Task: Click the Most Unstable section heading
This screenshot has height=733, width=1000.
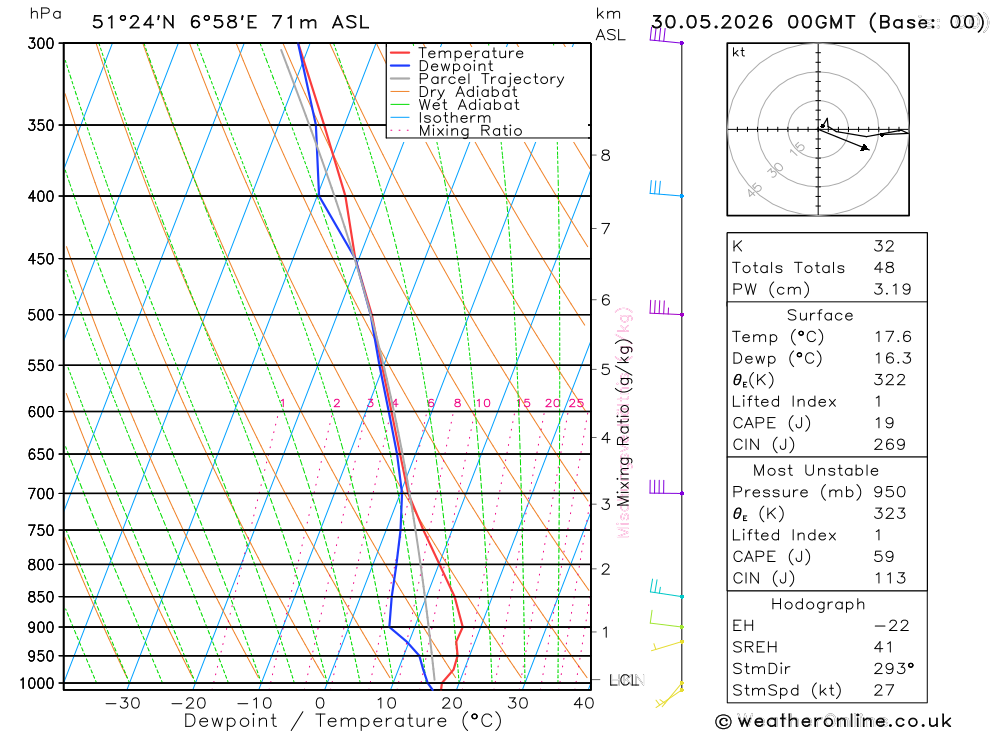Action: [816, 471]
